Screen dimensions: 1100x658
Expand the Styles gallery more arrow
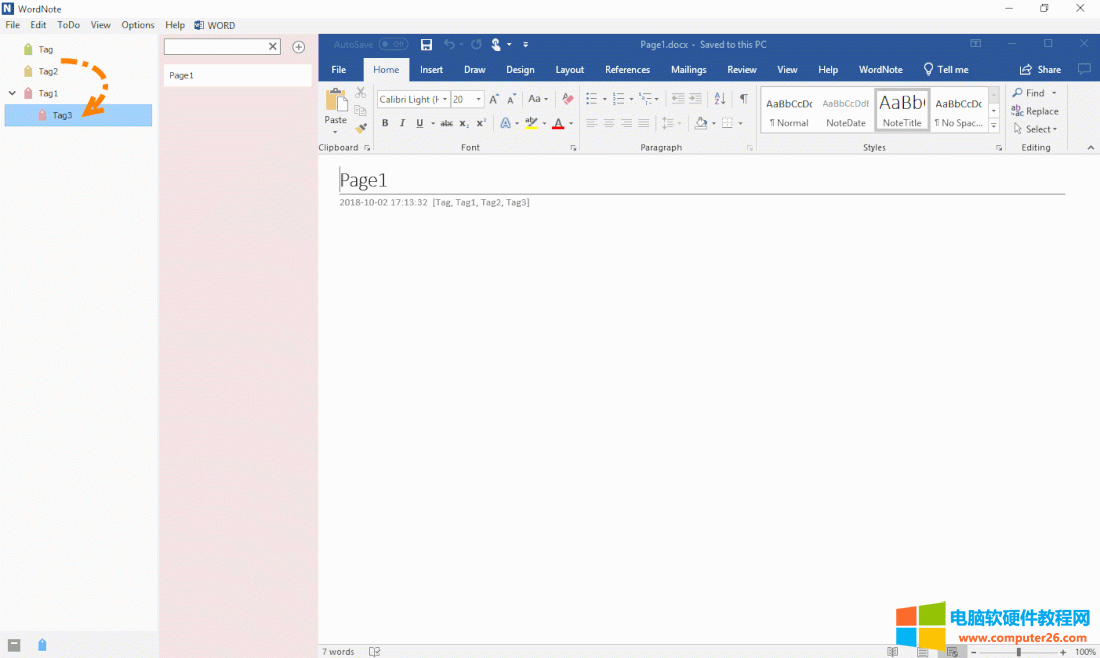pyautogui.click(x=993, y=126)
